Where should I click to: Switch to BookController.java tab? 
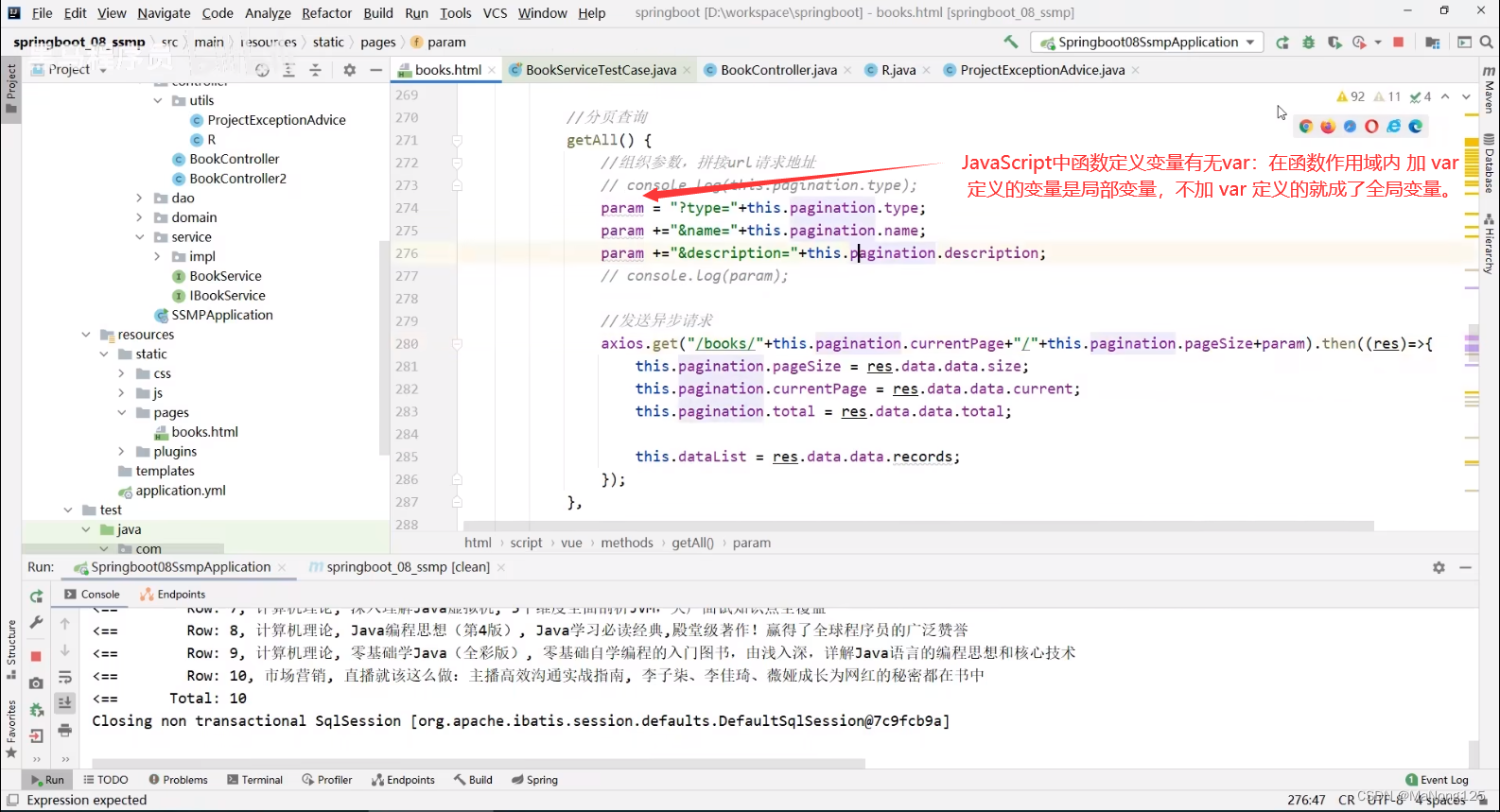tap(778, 70)
